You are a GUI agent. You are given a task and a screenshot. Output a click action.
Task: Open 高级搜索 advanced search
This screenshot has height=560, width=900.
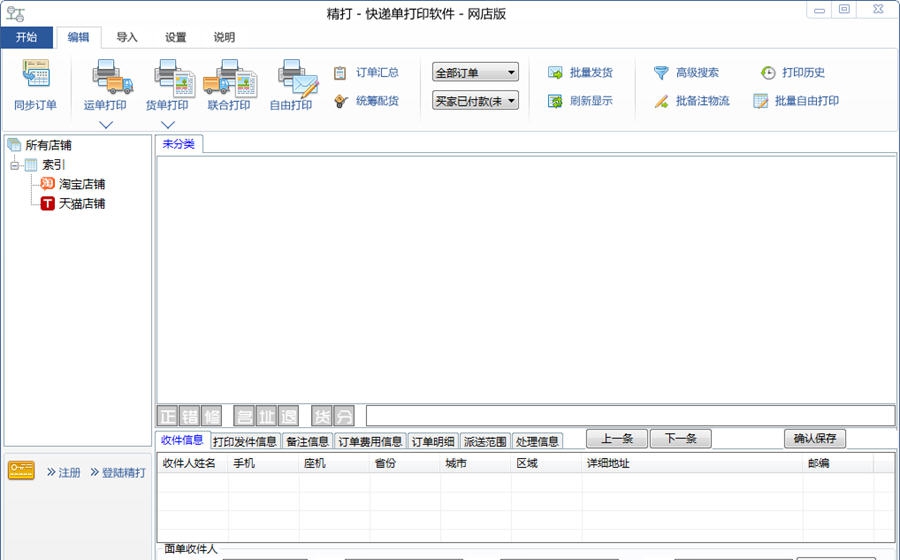pos(686,73)
